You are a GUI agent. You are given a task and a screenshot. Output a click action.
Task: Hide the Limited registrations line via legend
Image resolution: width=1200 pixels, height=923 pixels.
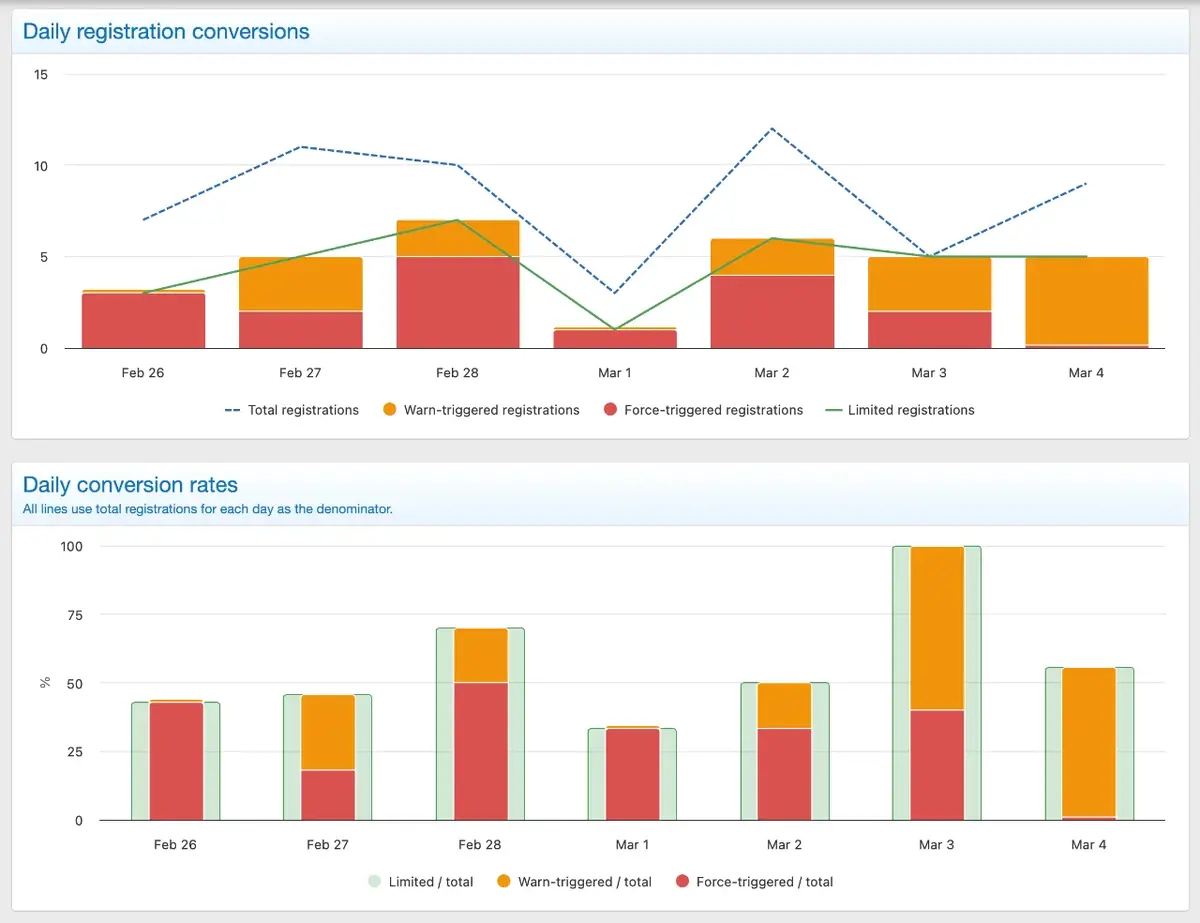pos(910,410)
